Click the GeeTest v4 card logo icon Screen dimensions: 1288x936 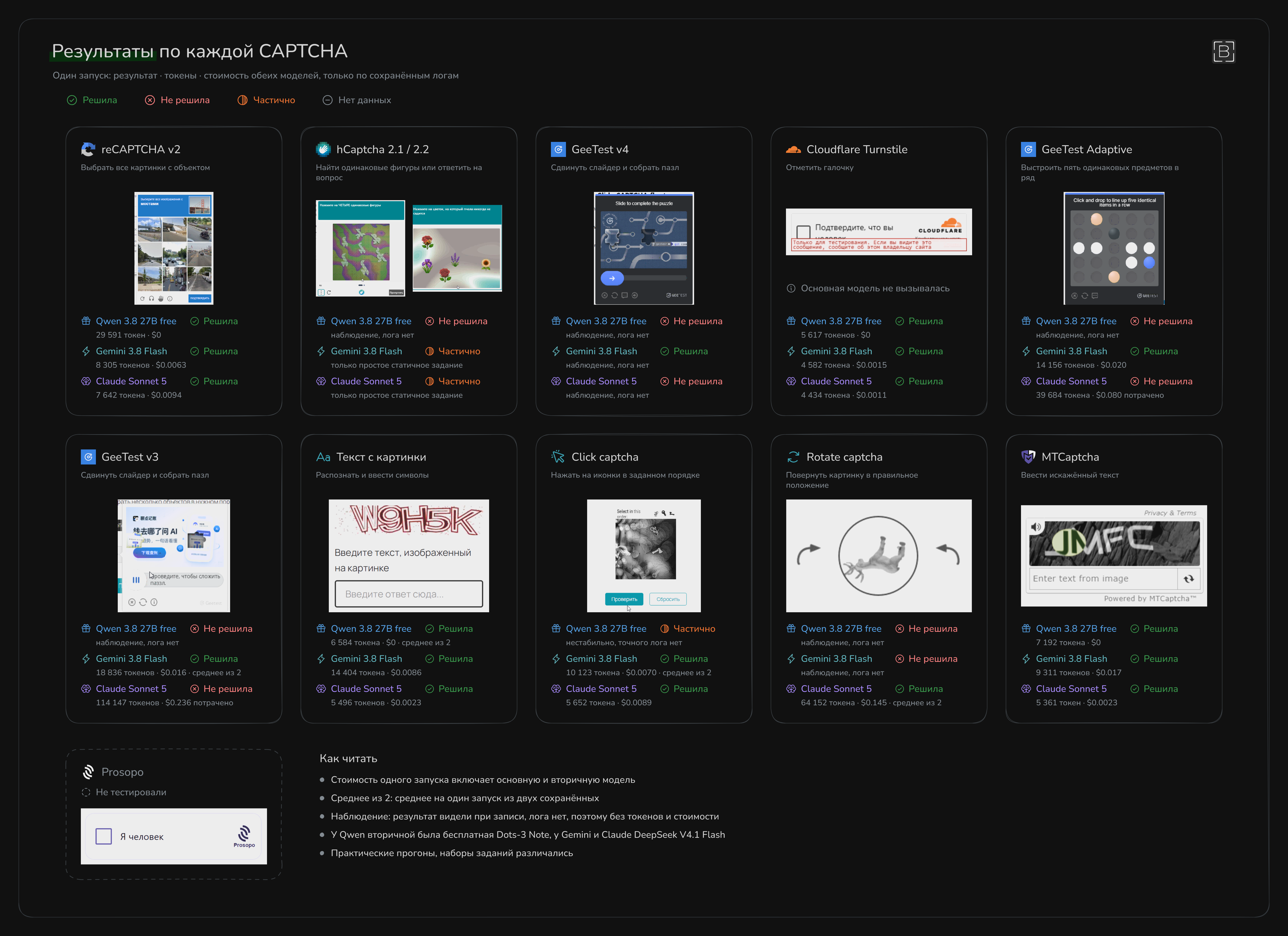pyautogui.click(x=558, y=149)
